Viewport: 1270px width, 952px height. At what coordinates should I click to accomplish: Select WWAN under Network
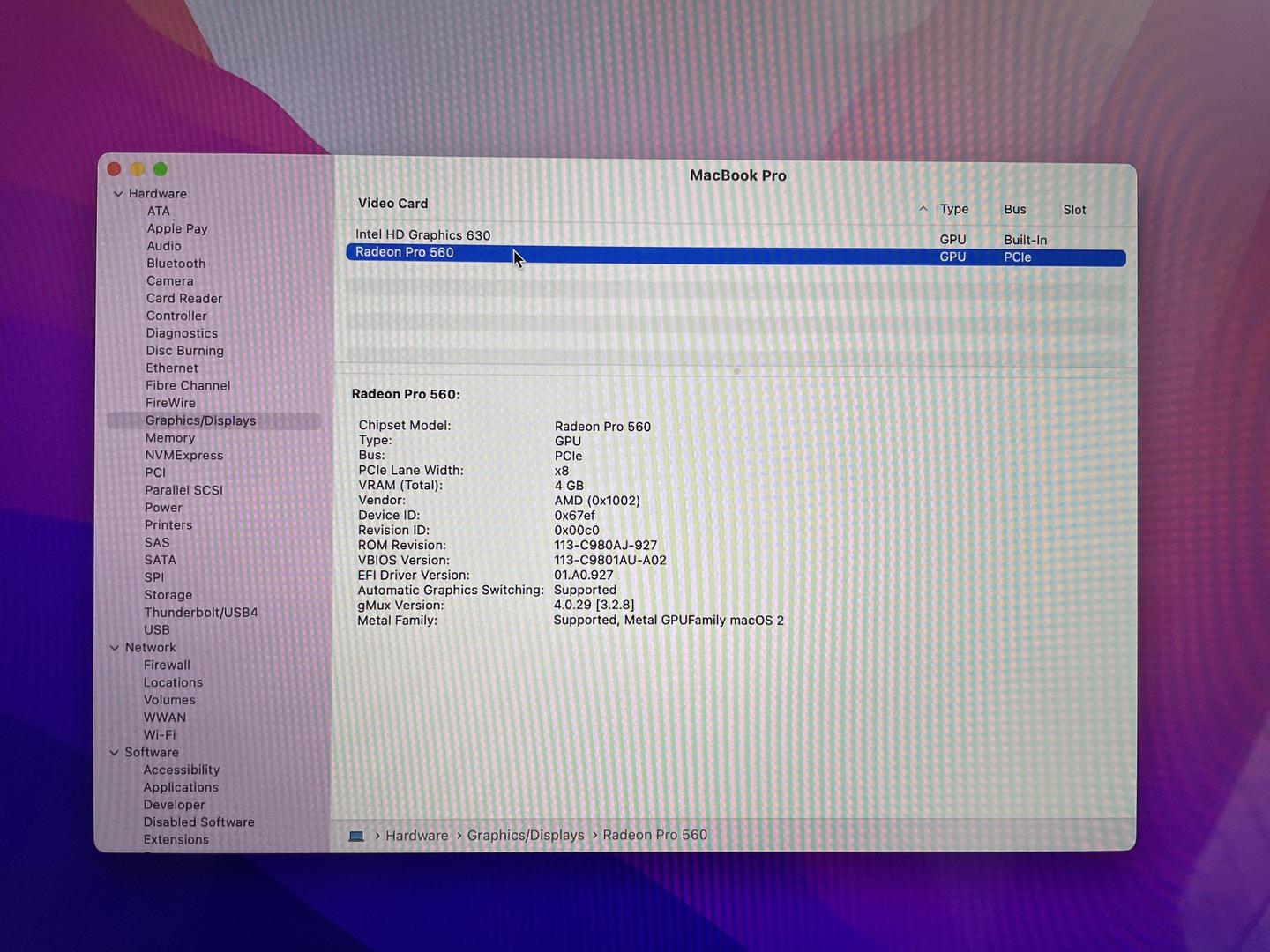165,718
